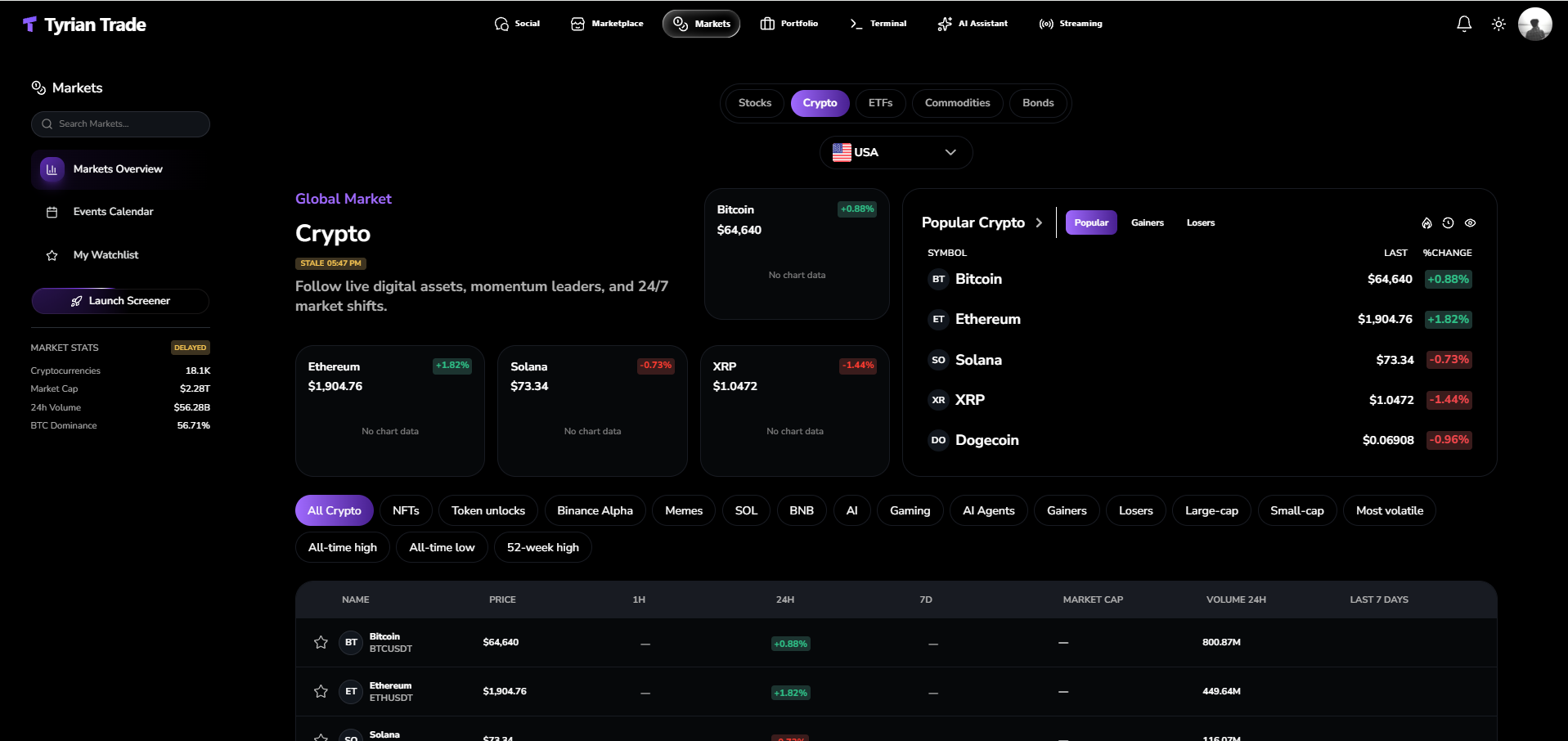Open Events Calendar in sidebar

(120, 212)
